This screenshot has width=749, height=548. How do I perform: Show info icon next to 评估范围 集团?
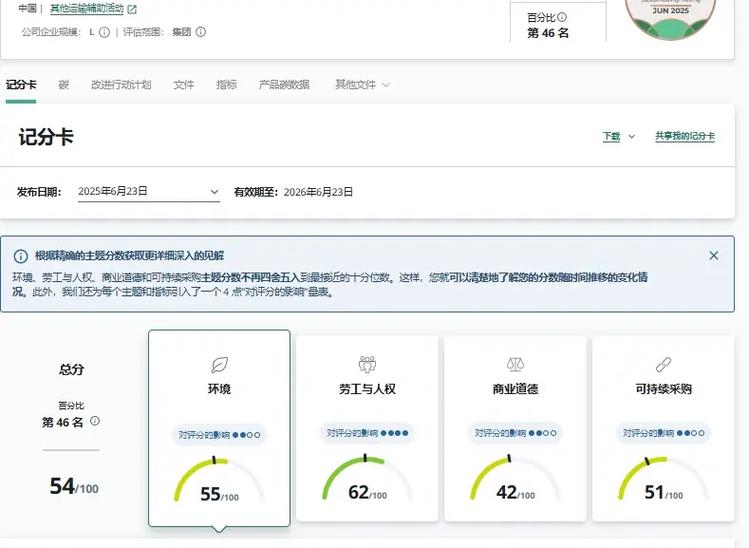pos(201,32)
